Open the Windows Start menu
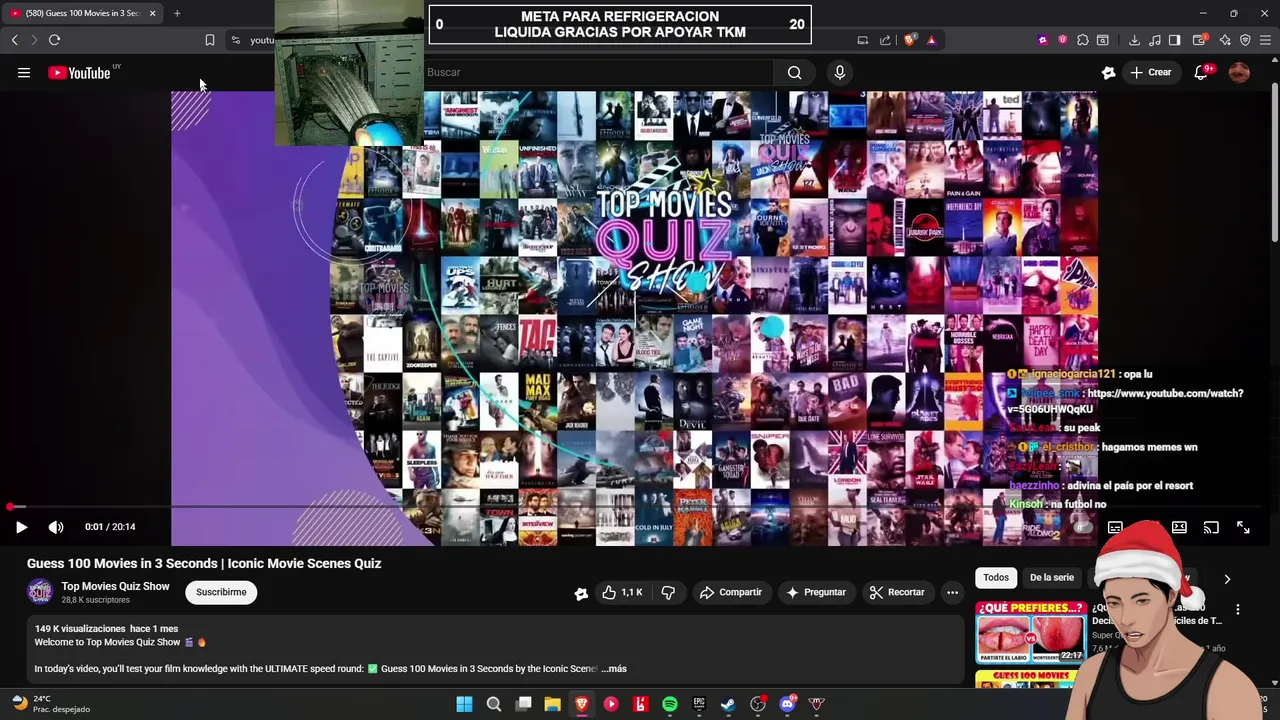1280x720 pixels. point(464,704)
